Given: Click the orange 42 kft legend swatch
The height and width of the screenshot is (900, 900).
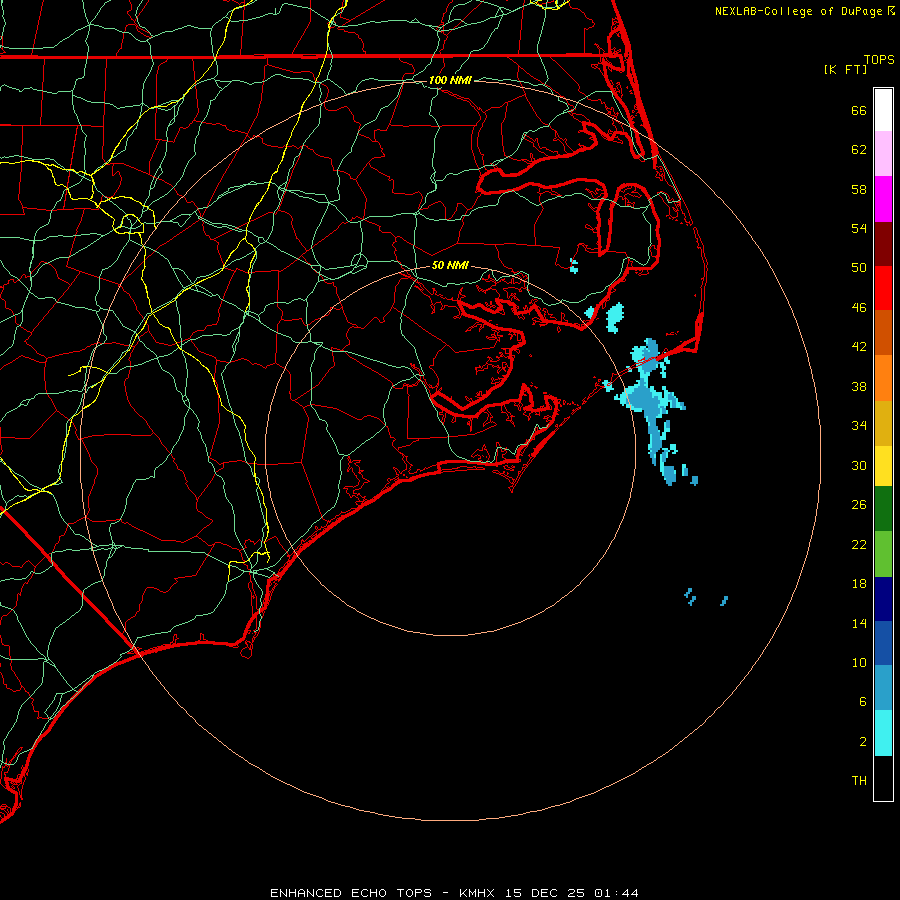Looking at the screenshot, I should click(883, 378).
